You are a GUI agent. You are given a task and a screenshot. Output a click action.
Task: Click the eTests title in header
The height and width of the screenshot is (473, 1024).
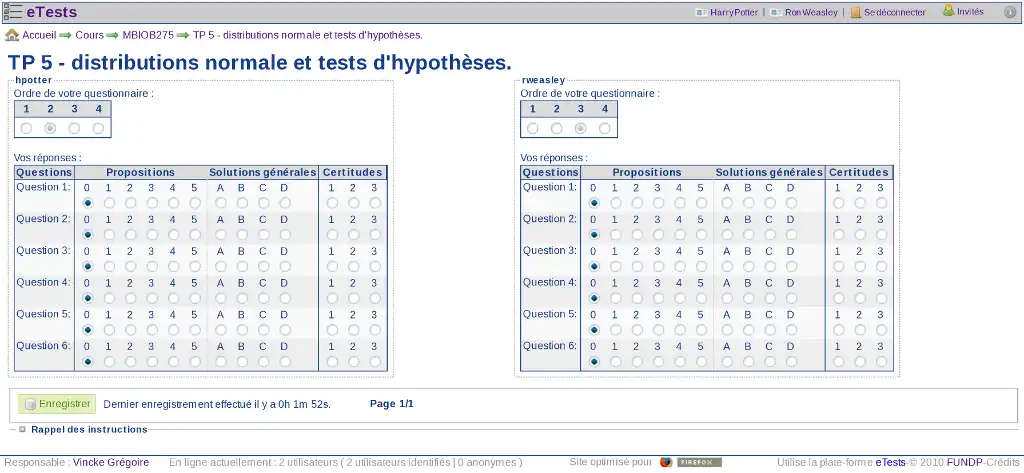pos(52,12)
